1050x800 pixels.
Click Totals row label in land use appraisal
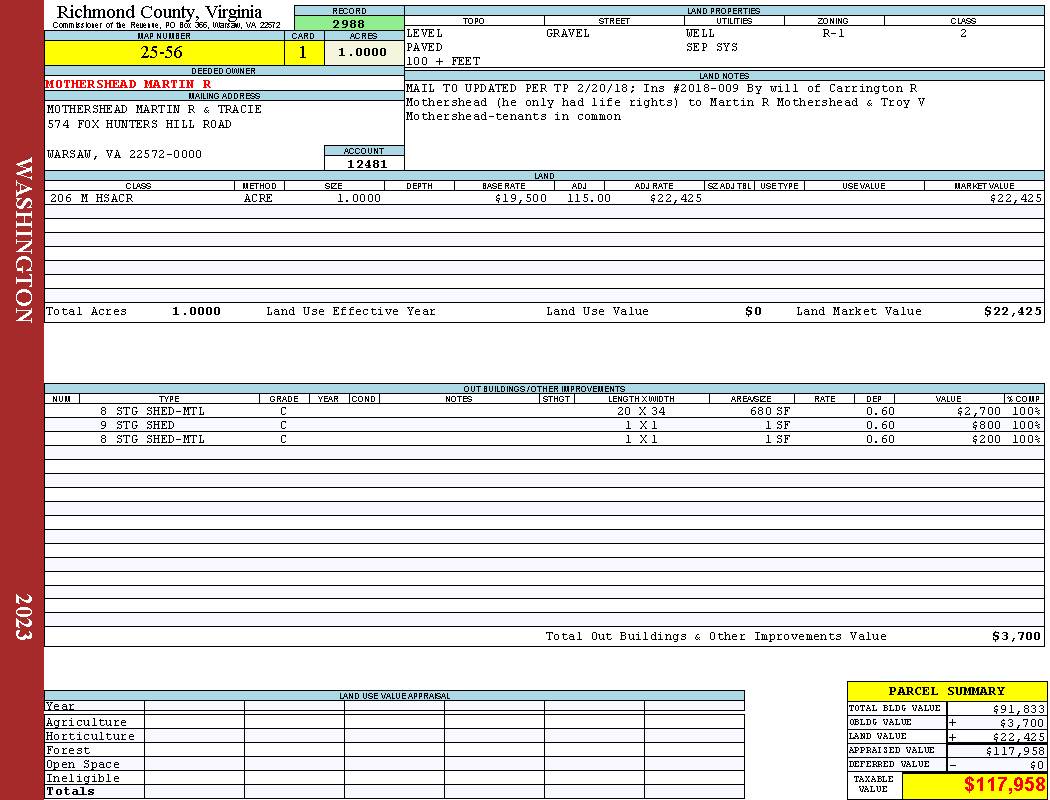(x=70, y=791)
